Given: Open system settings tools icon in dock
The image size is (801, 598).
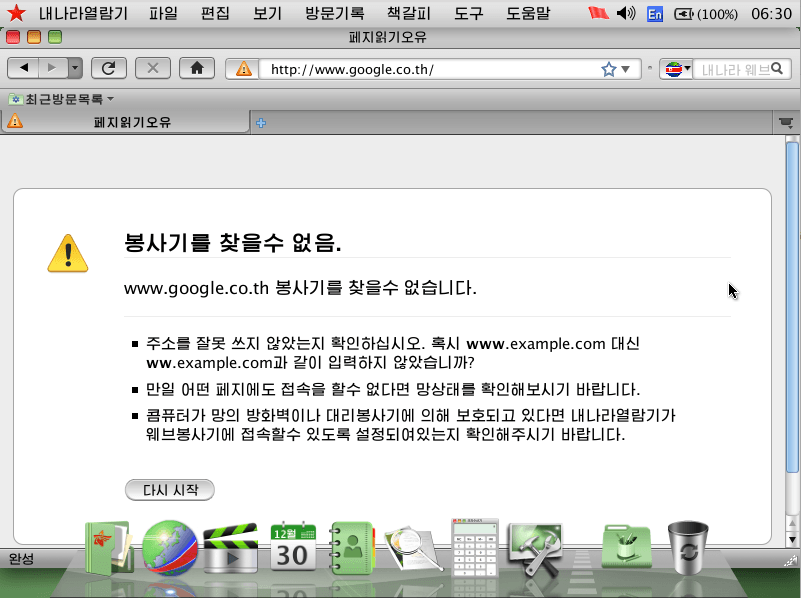Looking at the screenshot, I should click(x=535, y=549).
